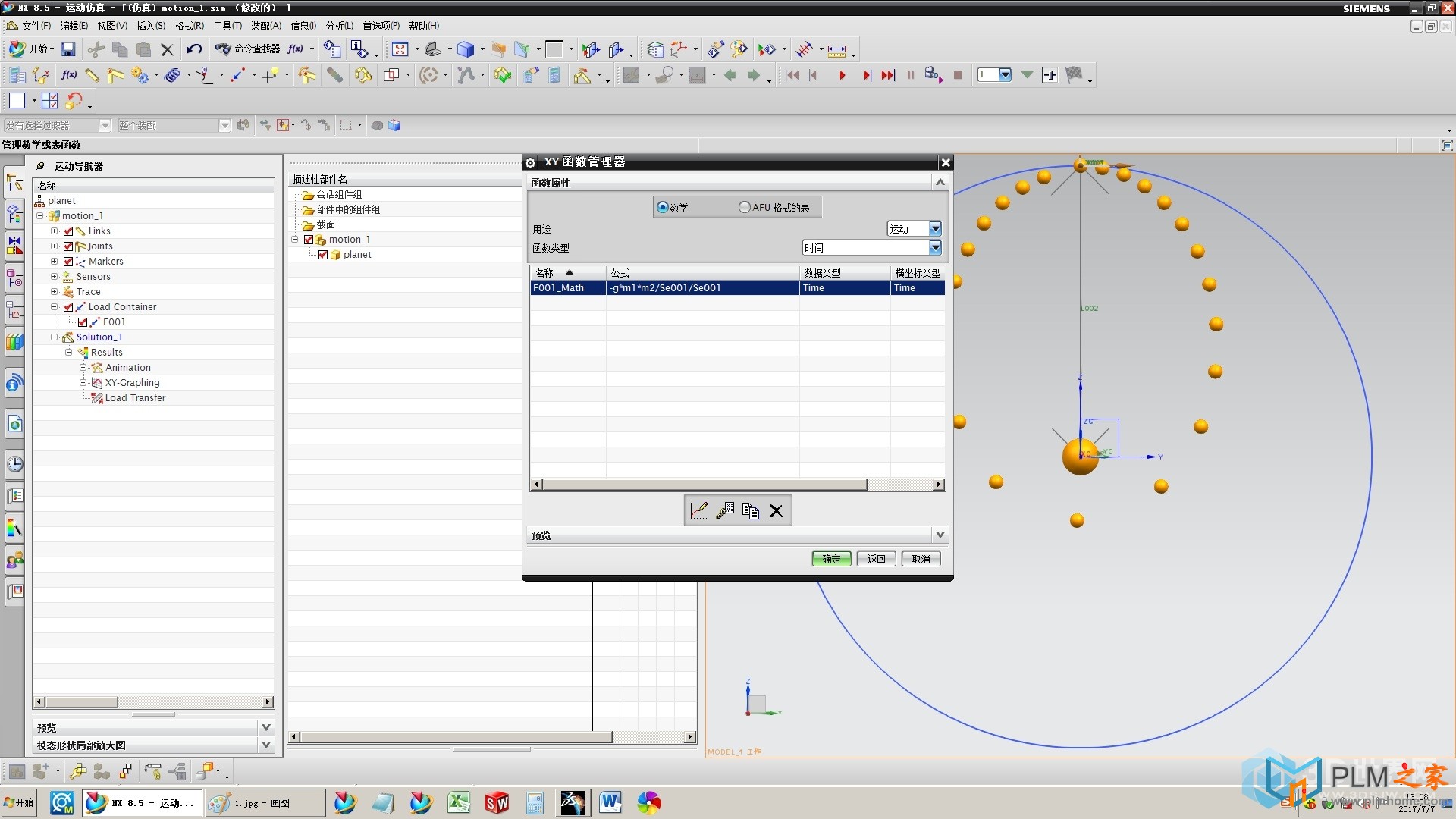Open the 首选项(P) menu
This screenshot has width=1456, height=819.
coord(381,26)
